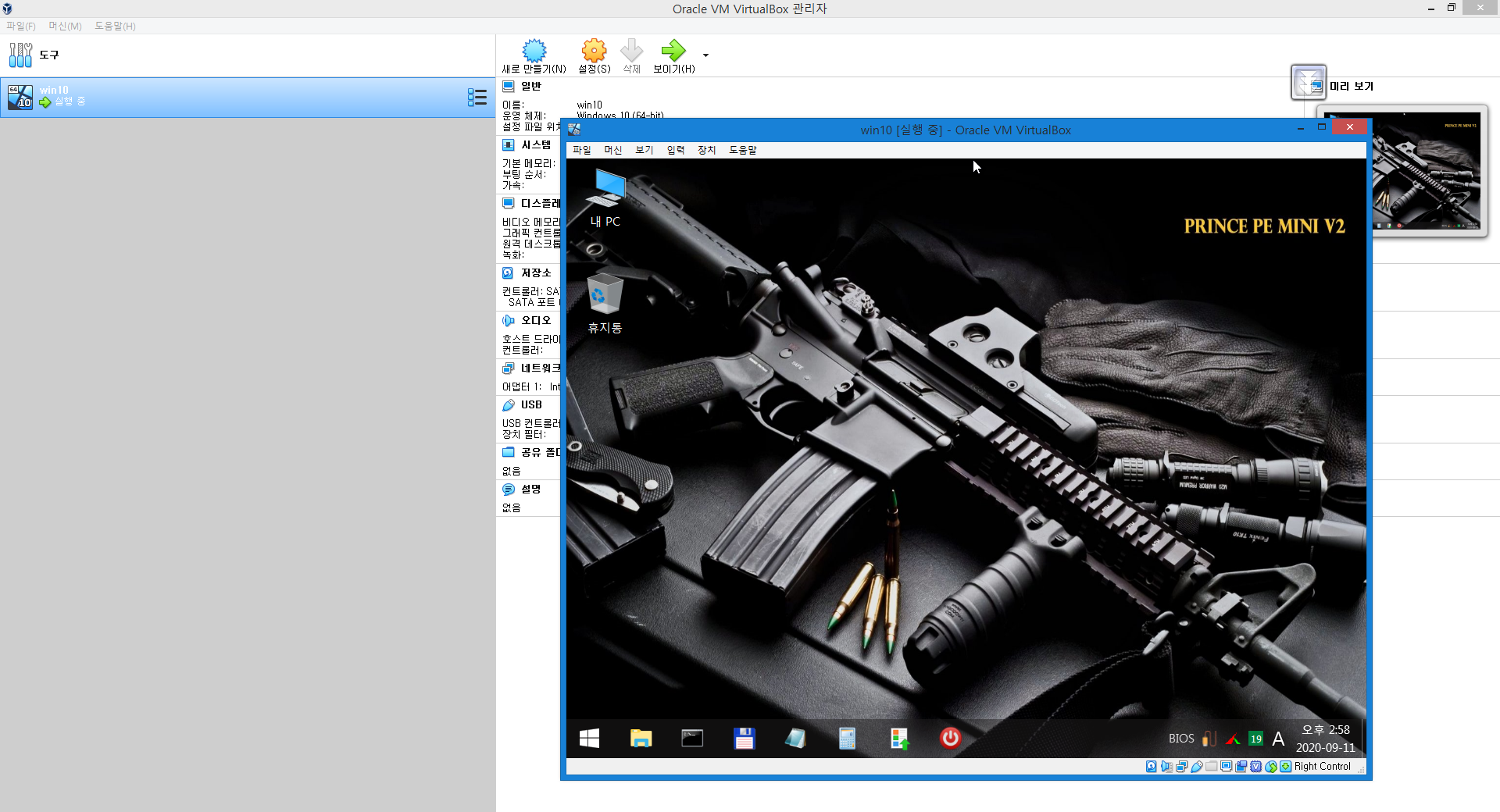Open File Explorer on guest taskbar

pos(641,738)
